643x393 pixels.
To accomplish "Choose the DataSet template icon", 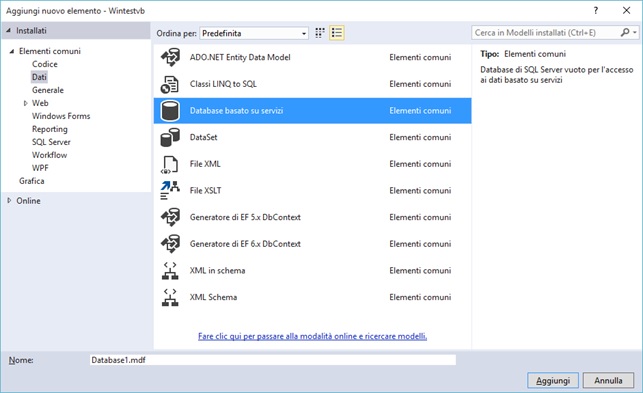I will [170, 137].
